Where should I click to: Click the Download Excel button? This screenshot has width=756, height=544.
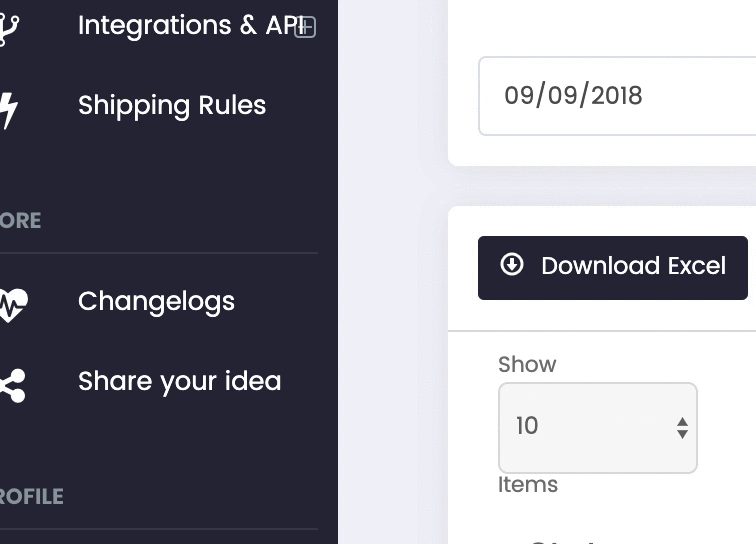(613, 268)
